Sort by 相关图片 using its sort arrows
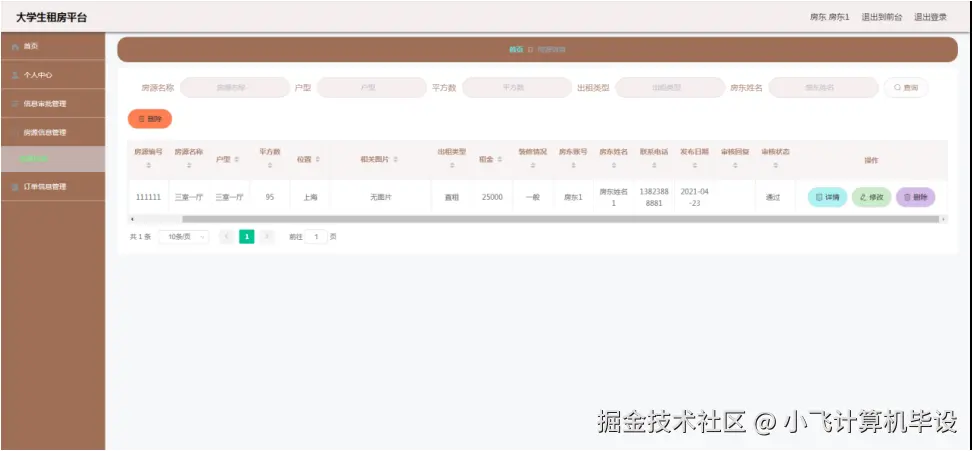 coord(395,159)
